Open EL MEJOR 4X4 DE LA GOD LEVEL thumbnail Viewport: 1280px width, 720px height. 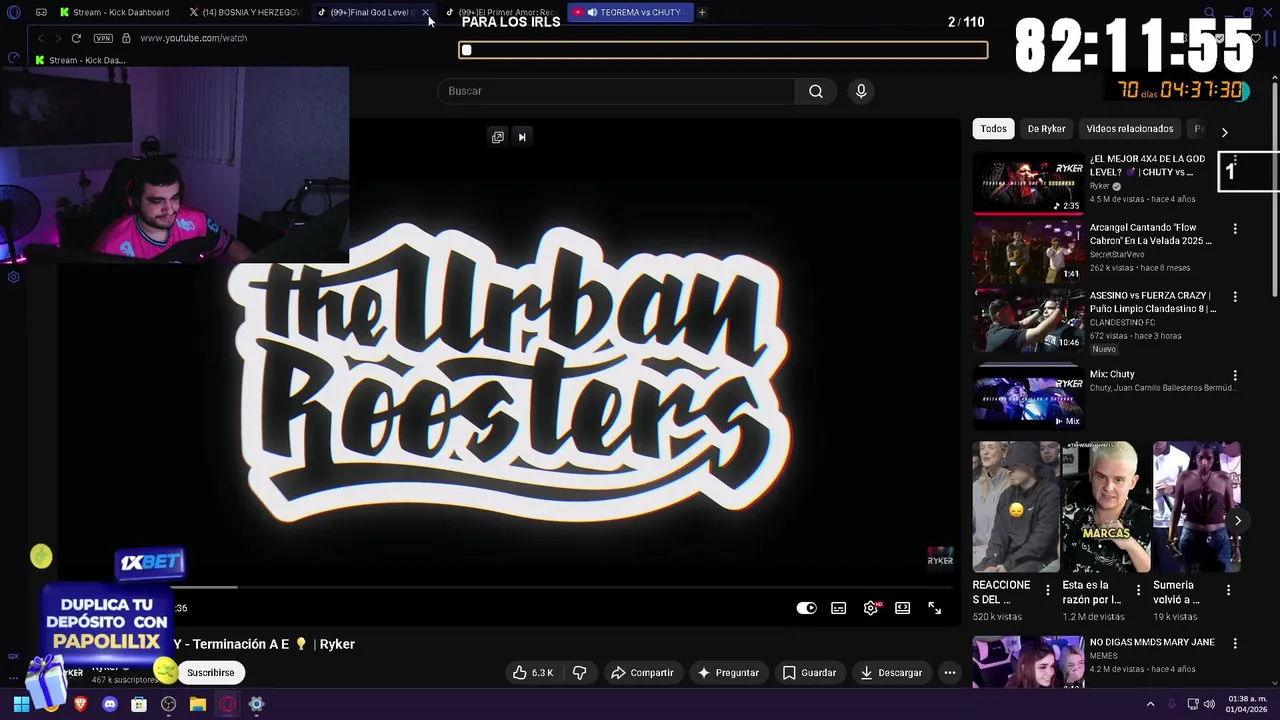pyautogui.click(x=1028, y=183)
